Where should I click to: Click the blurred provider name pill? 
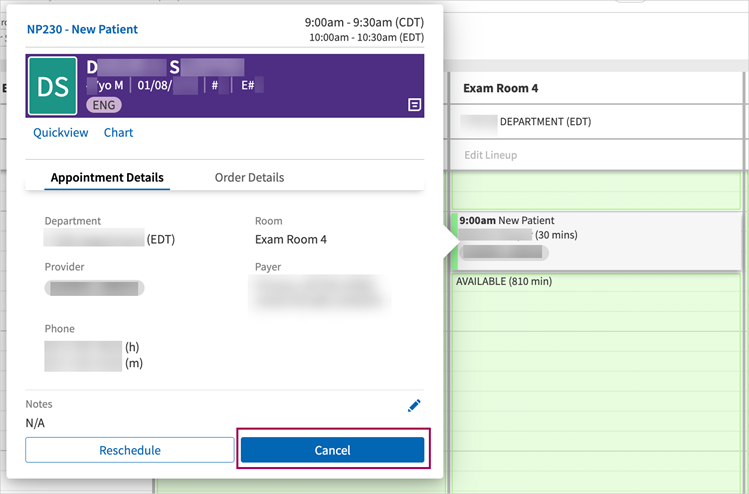(94, 288)
